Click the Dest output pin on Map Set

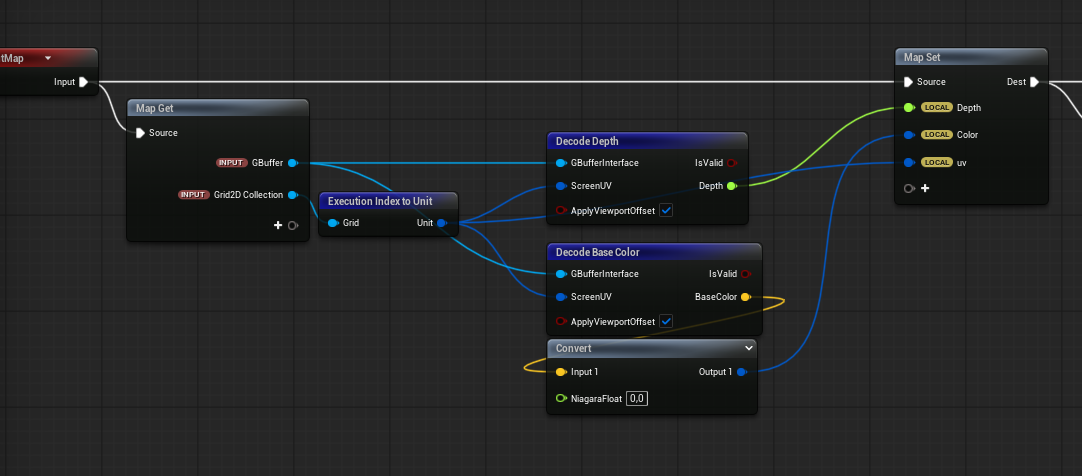(x=1034, y=82)
